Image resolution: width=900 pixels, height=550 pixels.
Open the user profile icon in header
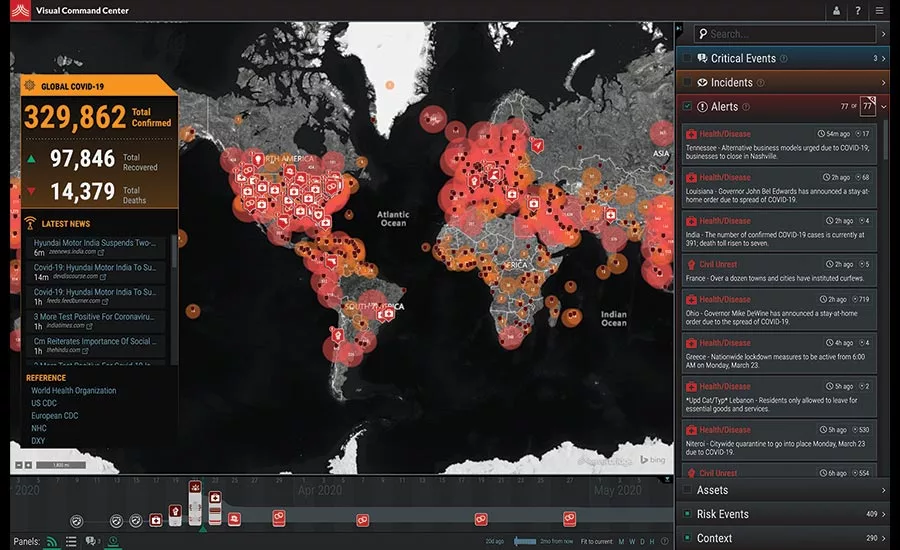836,11
